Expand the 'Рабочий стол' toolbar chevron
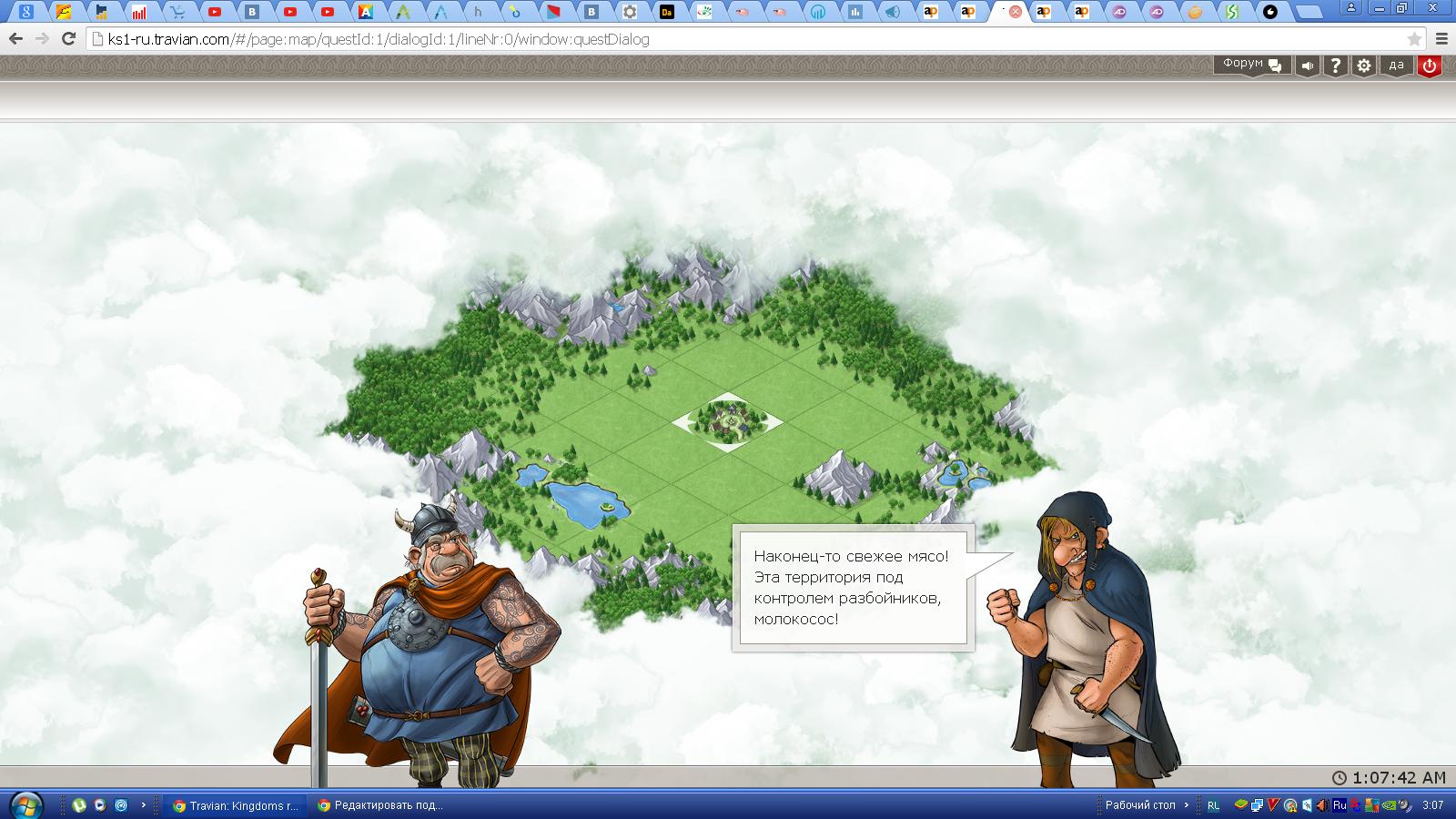 coord(1187,805)
